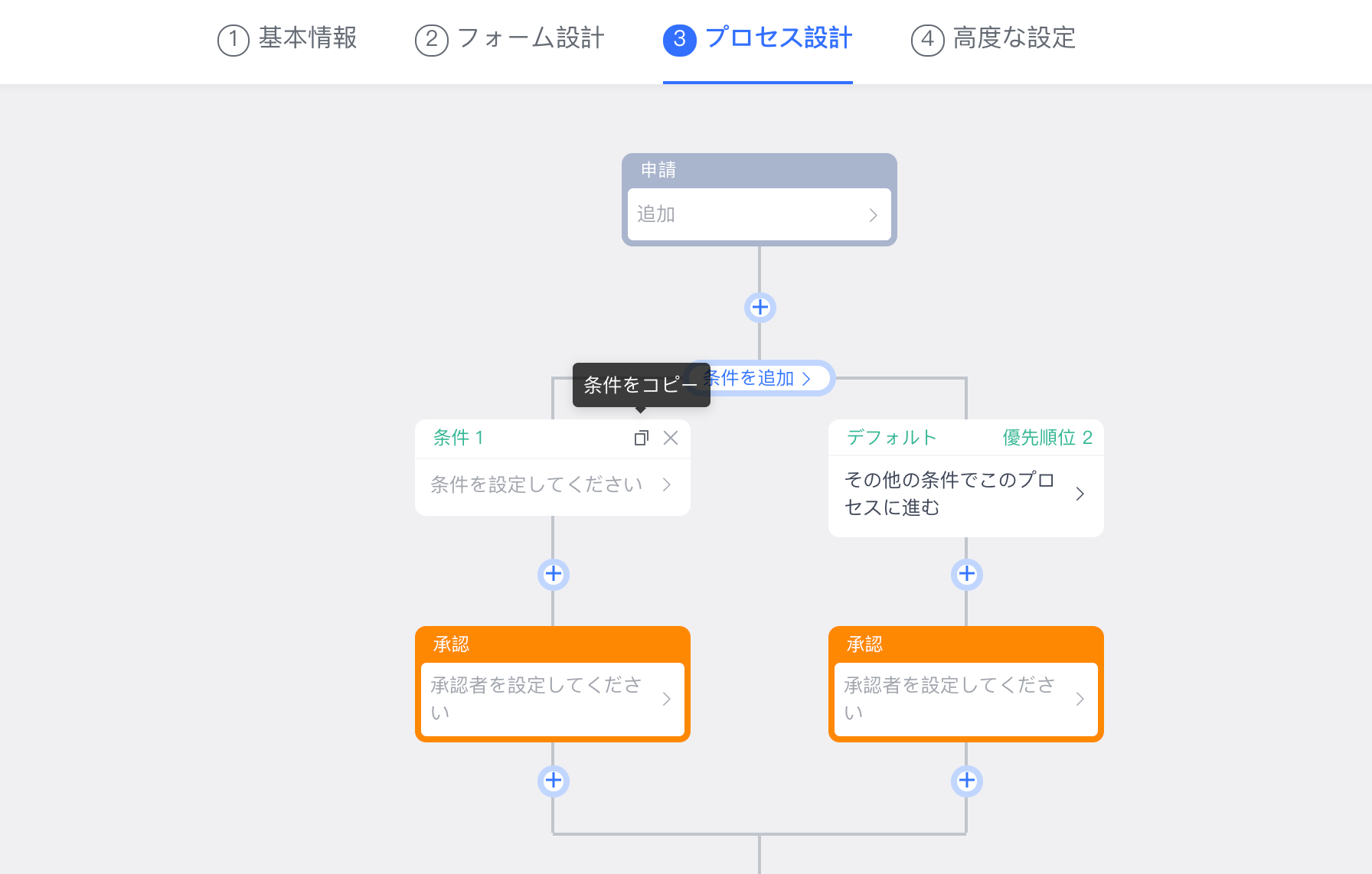Switch to フォーム設計 step tab
Image resolution: width=1372 pixels, height=874 pixels.
click(510, 38)
